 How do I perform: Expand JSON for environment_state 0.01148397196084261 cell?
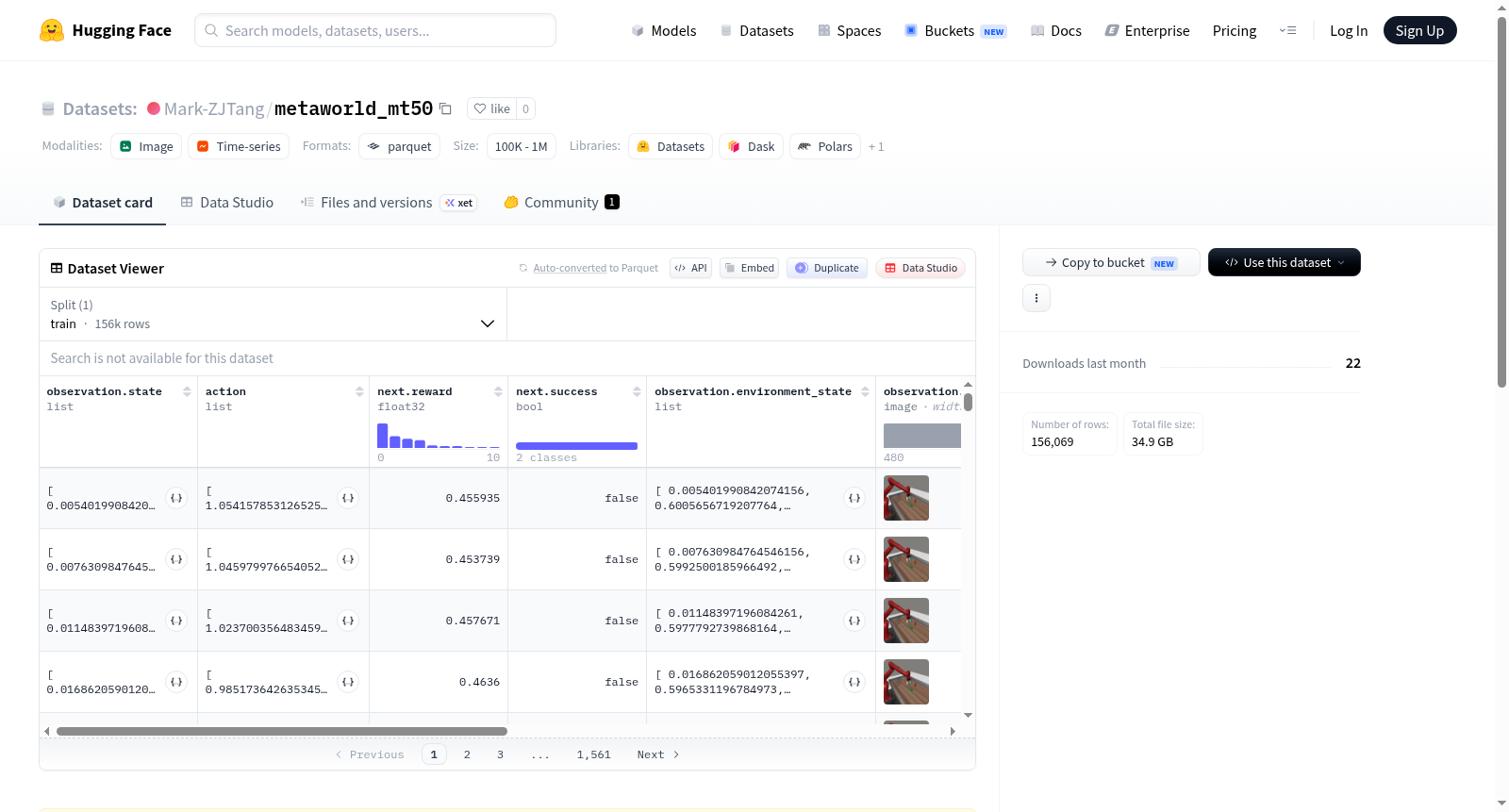[854, 621]
